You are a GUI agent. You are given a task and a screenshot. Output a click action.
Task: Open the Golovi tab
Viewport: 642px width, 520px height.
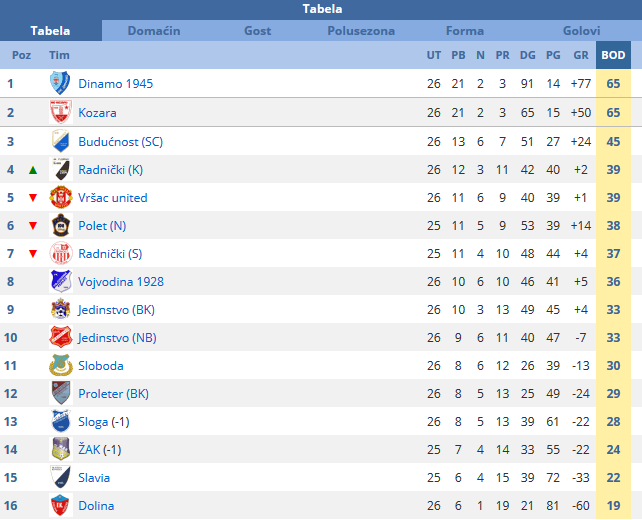point(581,31)
